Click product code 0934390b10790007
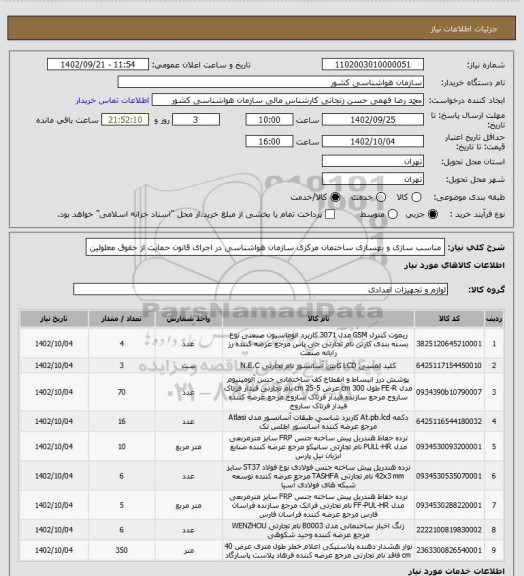The width and height of the screenshot is (524, 576). point(449,392)
